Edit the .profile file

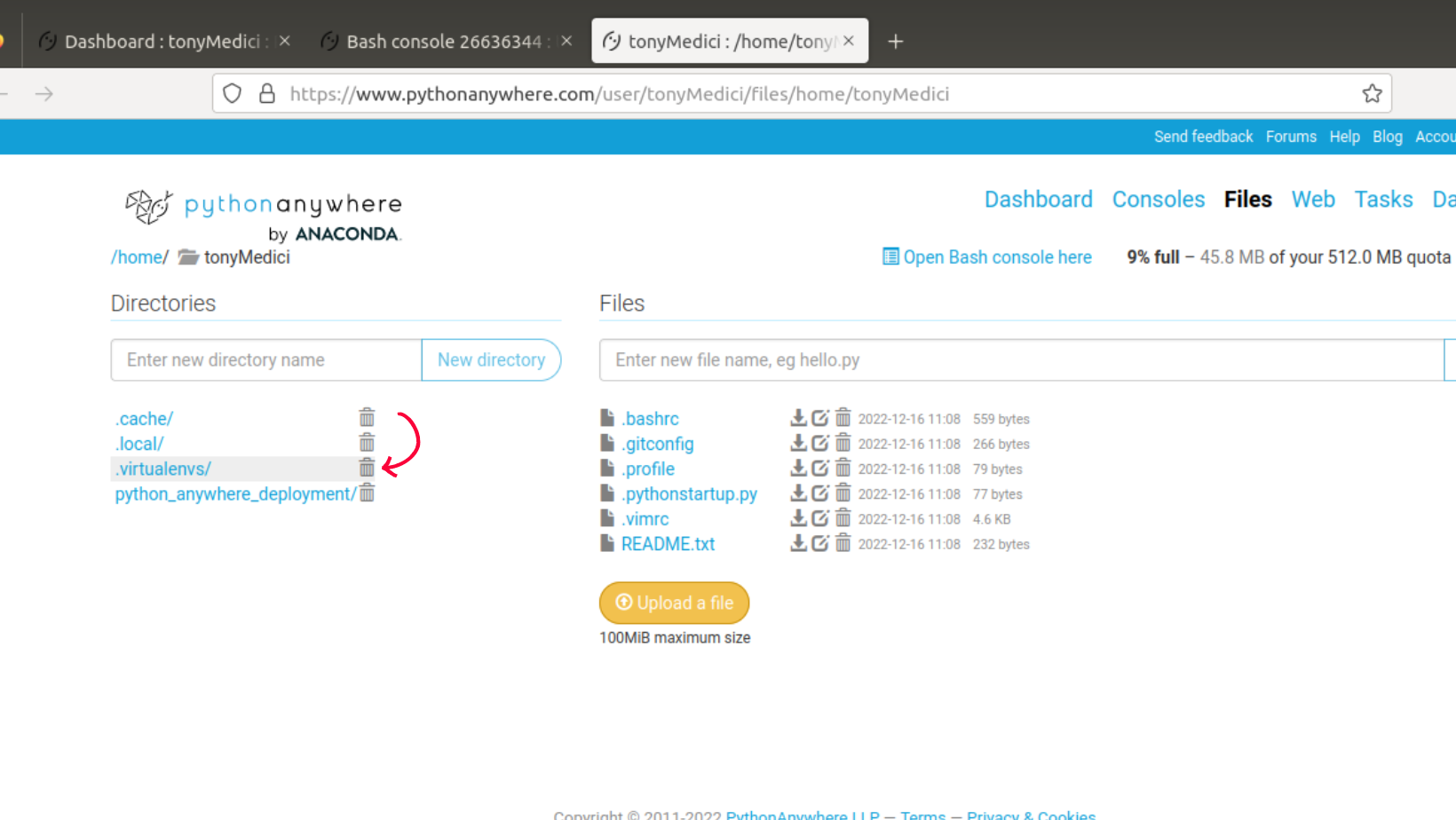(x=820, y=467)
